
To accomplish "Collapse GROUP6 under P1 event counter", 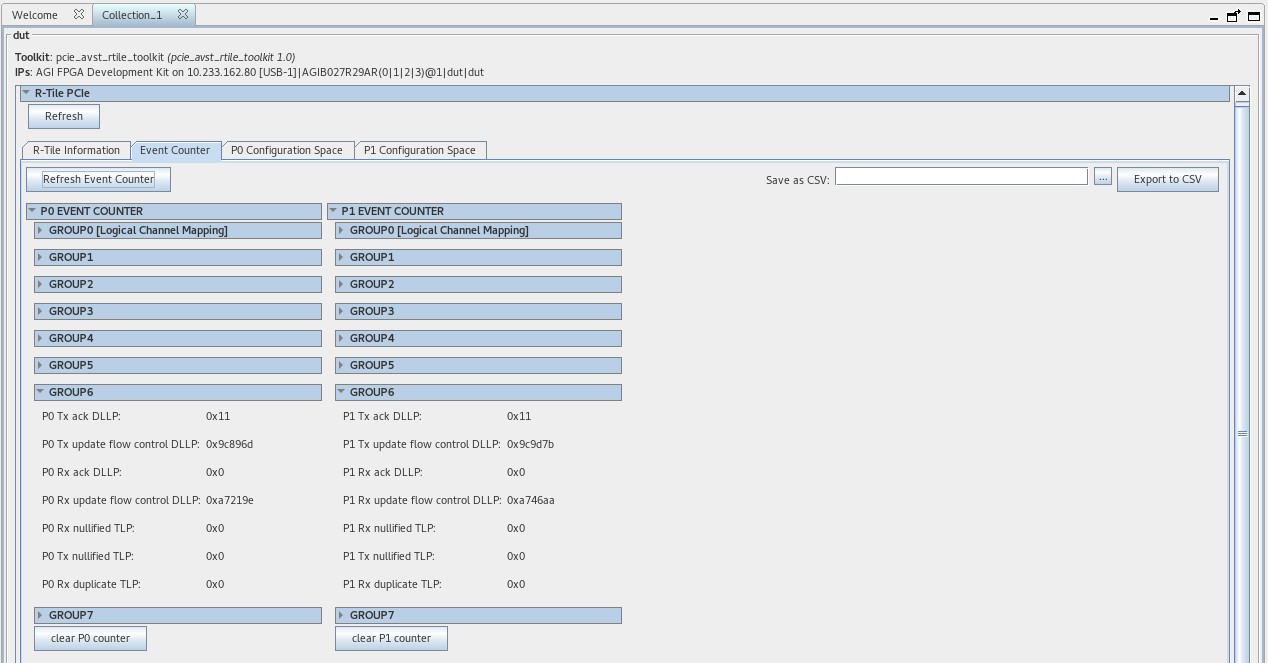I will tap(341, 392).
